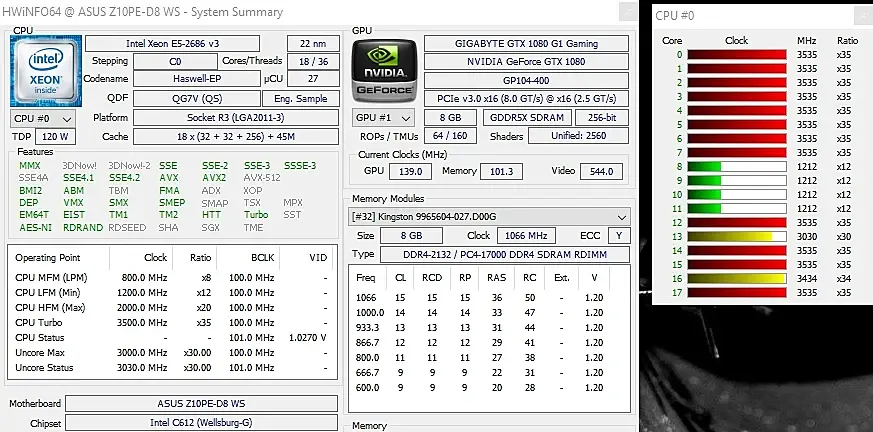Click the DDR4-2132 / PC4-17000 type field

505,254
